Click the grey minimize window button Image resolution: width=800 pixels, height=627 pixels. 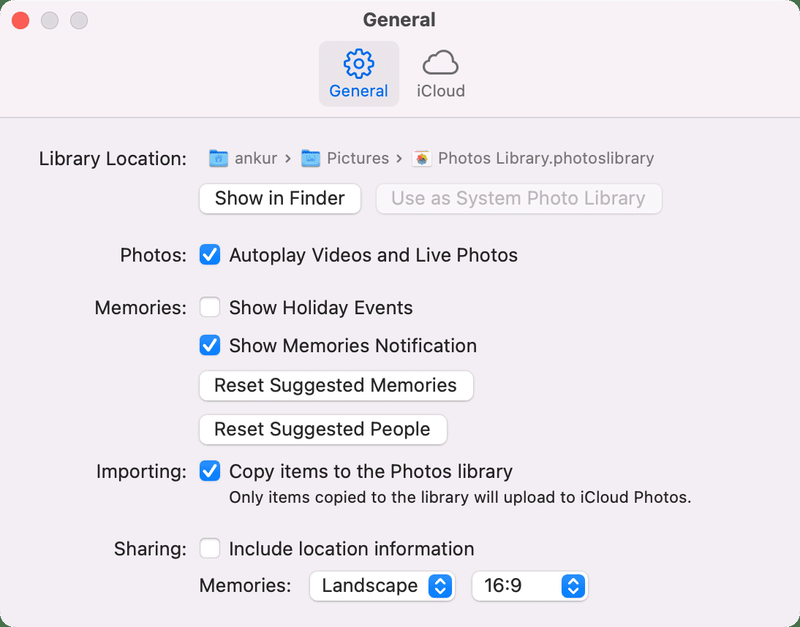tap(49, 20)
